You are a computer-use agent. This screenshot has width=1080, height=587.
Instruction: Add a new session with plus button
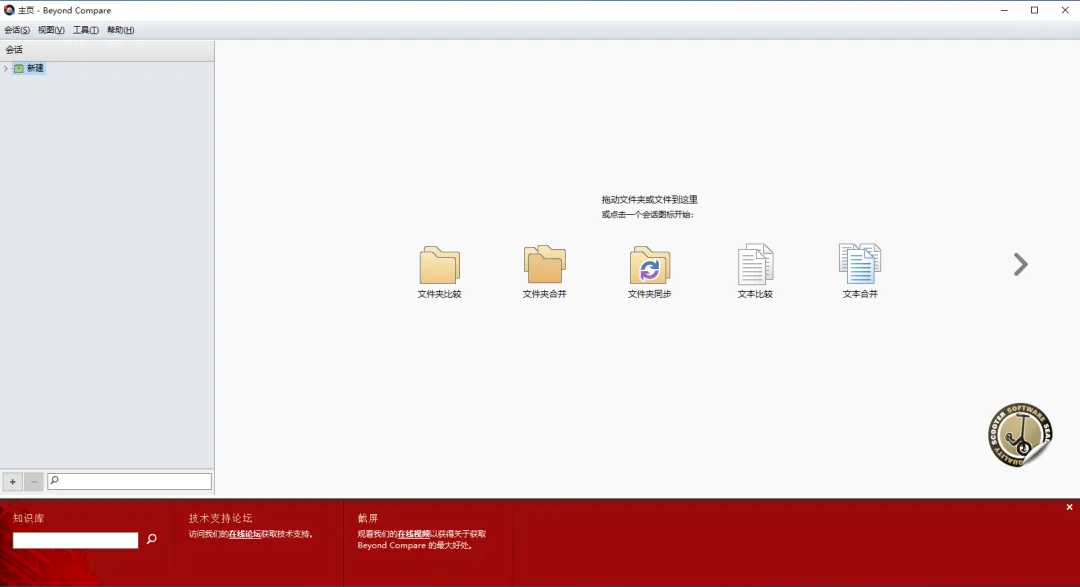click(12, 482)
